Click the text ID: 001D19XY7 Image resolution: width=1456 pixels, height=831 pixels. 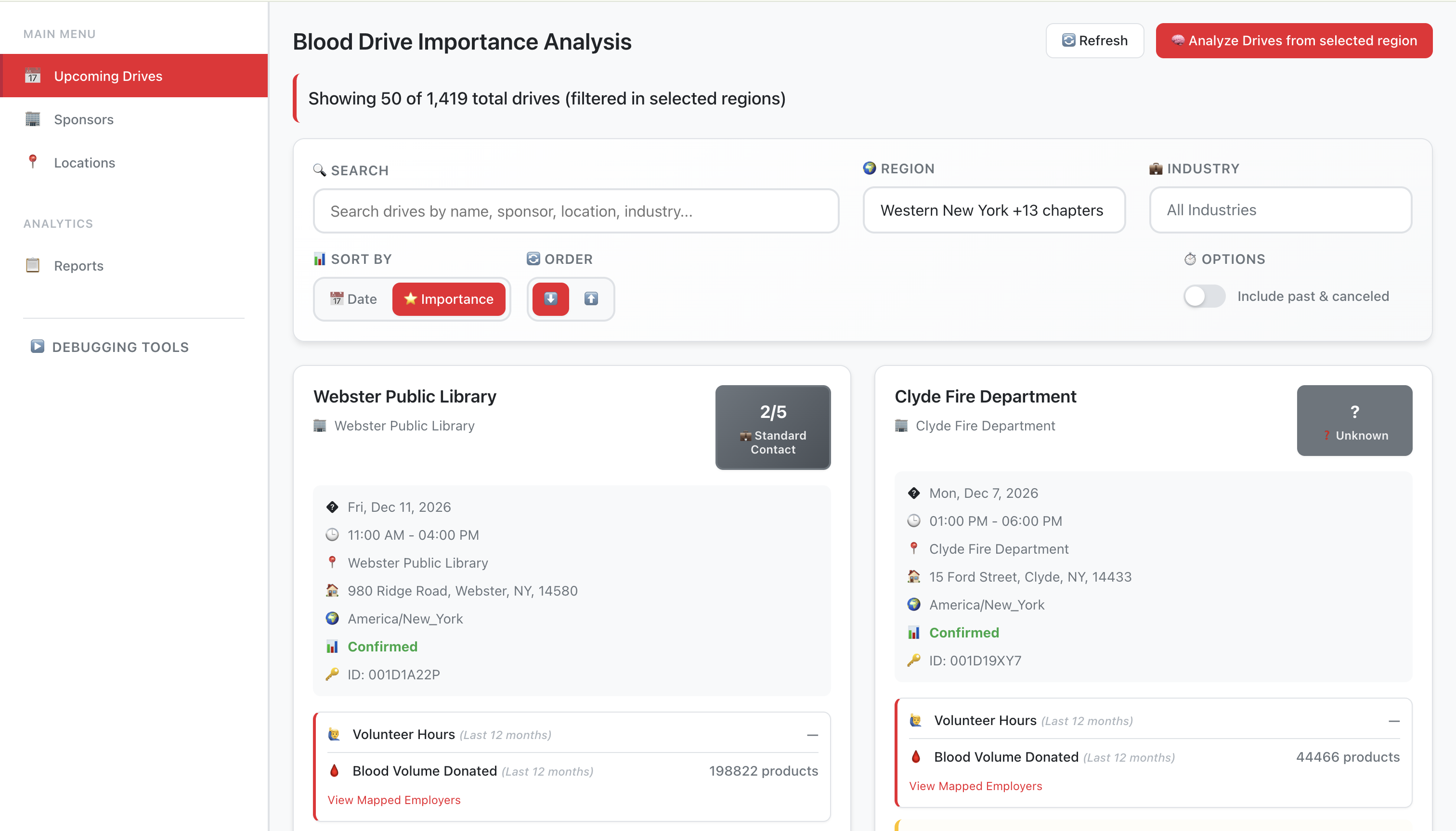point(975,661)
